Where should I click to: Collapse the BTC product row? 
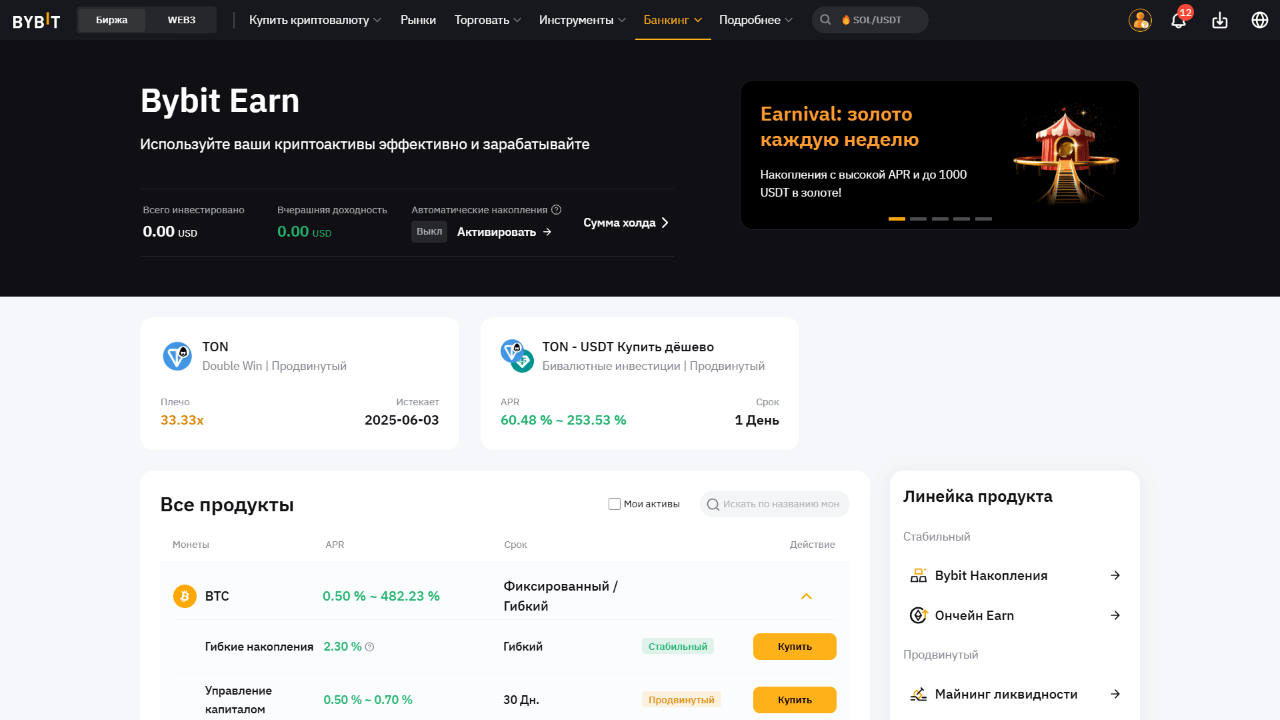[x=806, y=596]
